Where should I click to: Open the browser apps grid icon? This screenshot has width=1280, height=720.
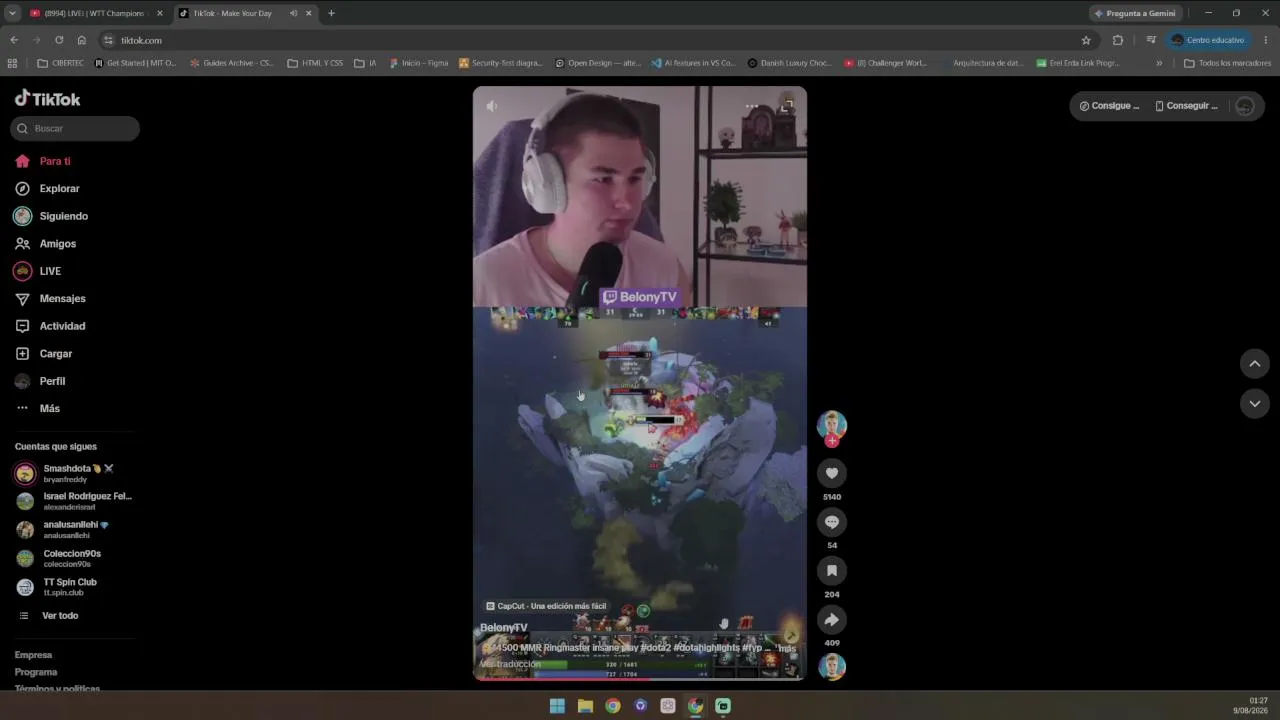click(x=12, y=63)
